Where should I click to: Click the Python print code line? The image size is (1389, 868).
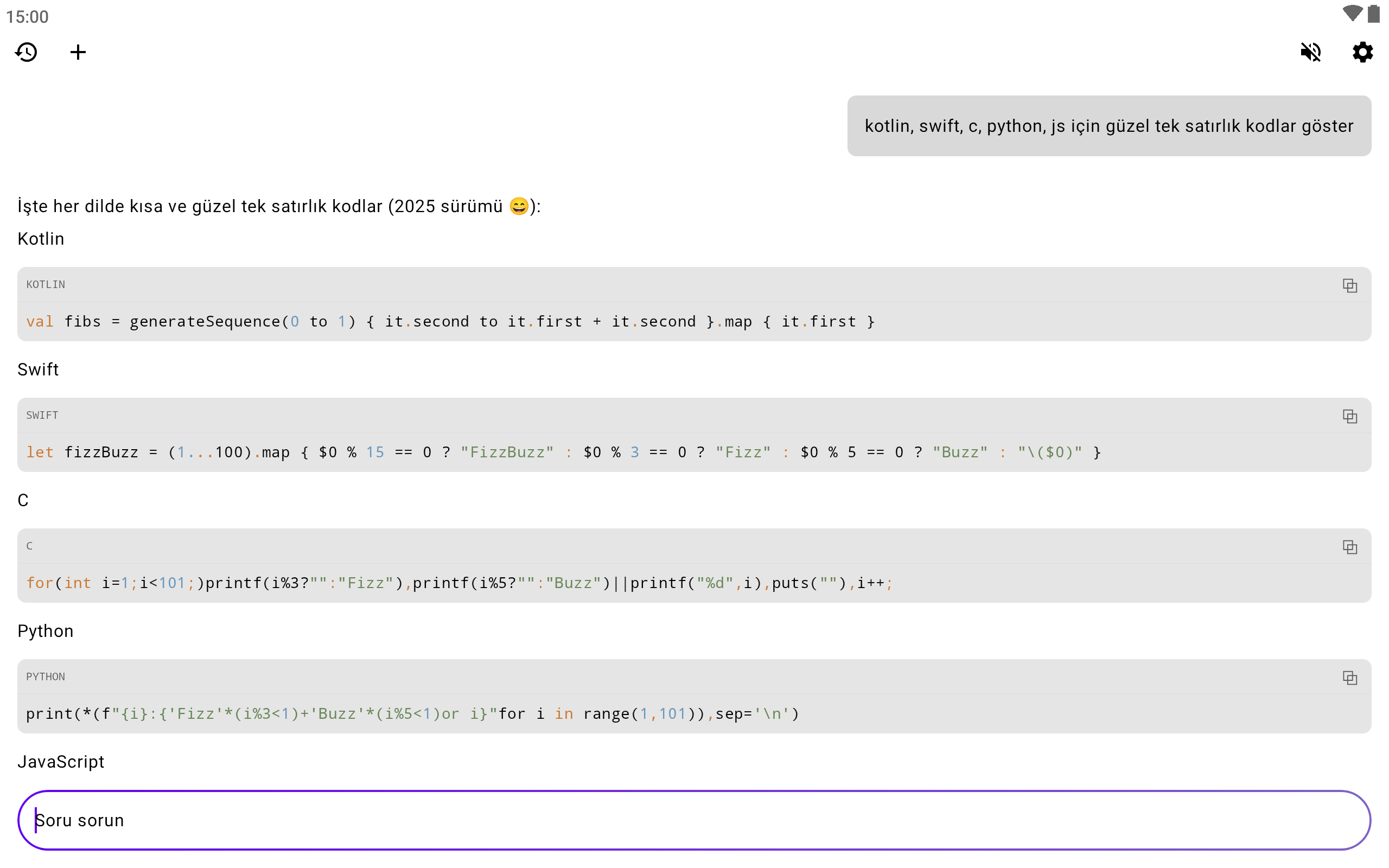point(412,713)
